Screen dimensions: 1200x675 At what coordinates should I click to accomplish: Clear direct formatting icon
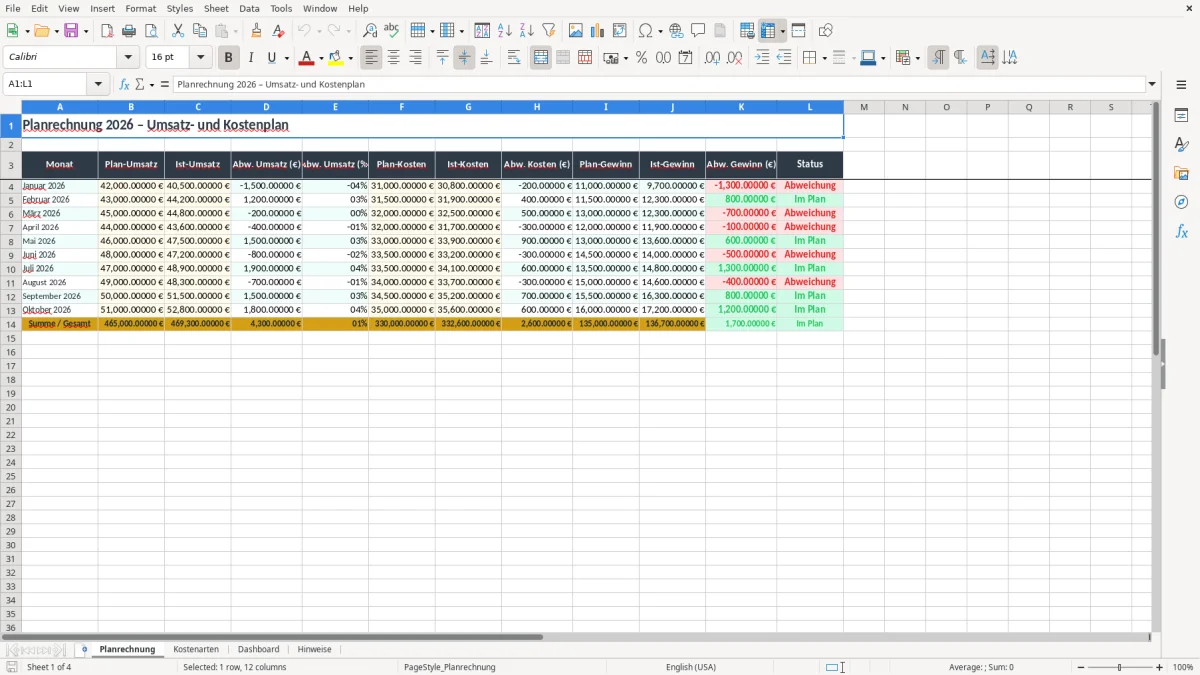pyautogui.click(x=278, y=31)
